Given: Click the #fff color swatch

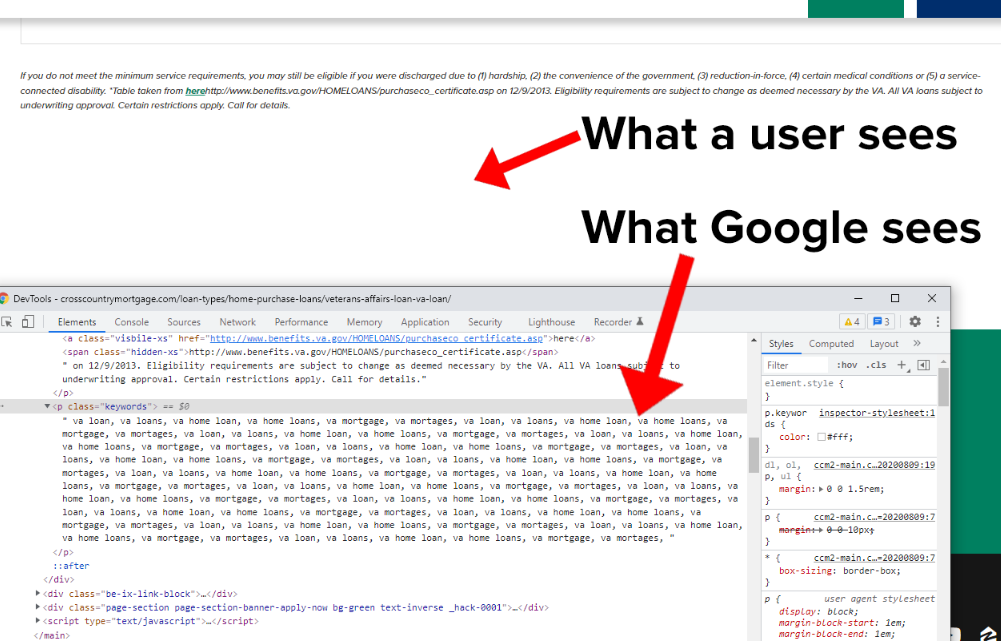Looking at the screenshot, I should point(821,437).
